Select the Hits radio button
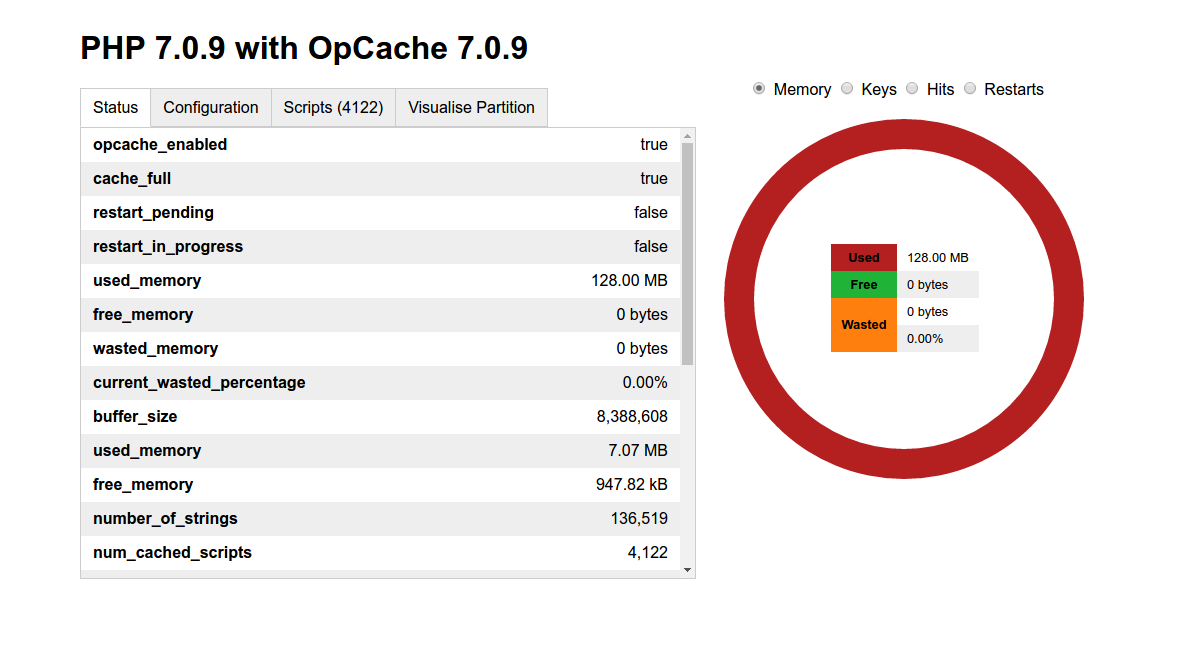This screenshot has height=672, width=1193. pyautogui.click(x=912, y=89)
